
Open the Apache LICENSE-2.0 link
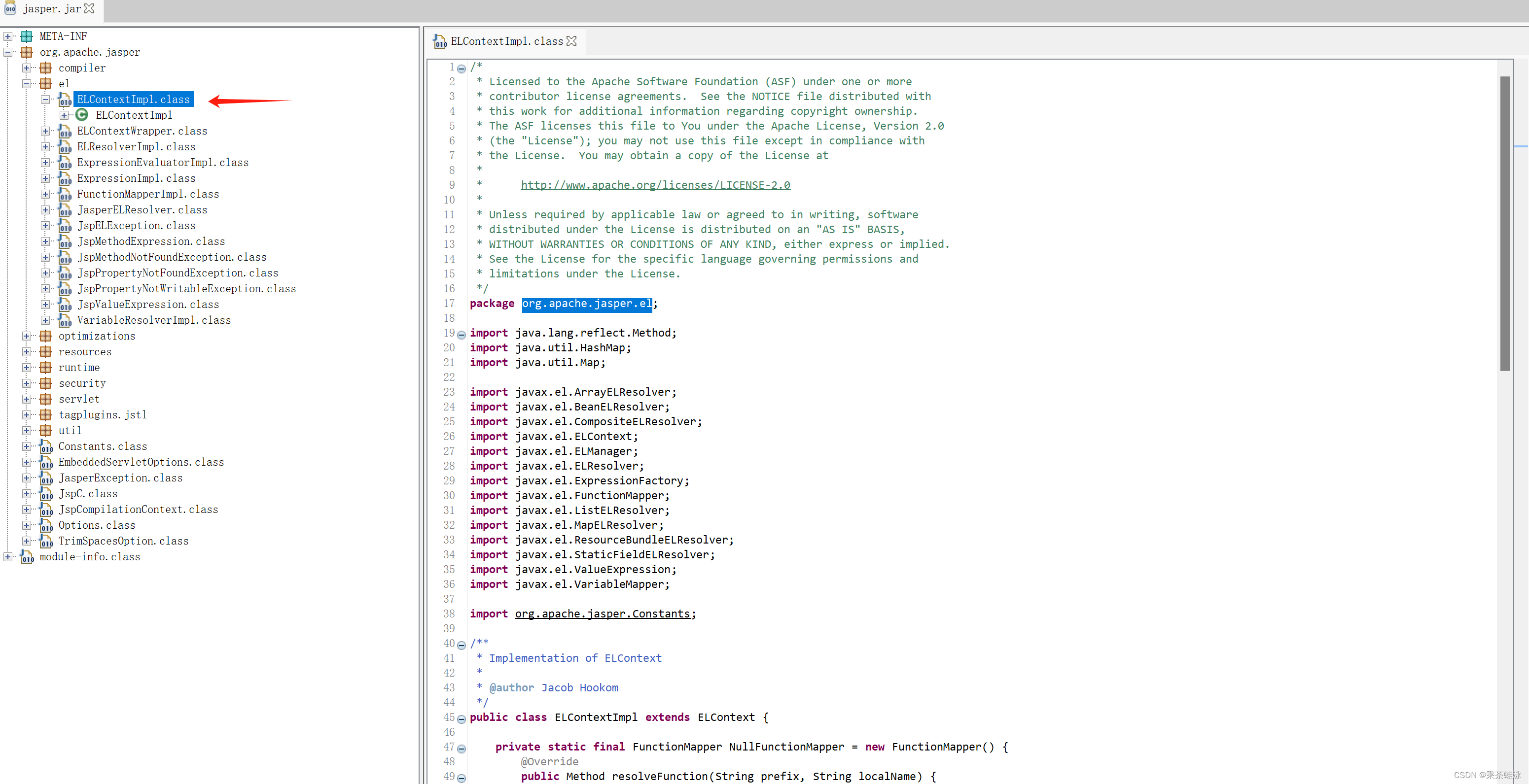click(655, 185)
